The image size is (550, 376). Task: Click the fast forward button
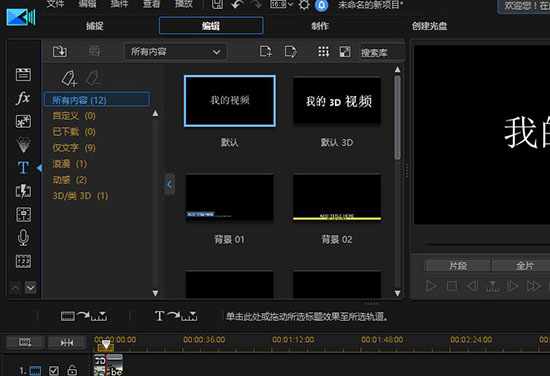click(x=534, y=286)
